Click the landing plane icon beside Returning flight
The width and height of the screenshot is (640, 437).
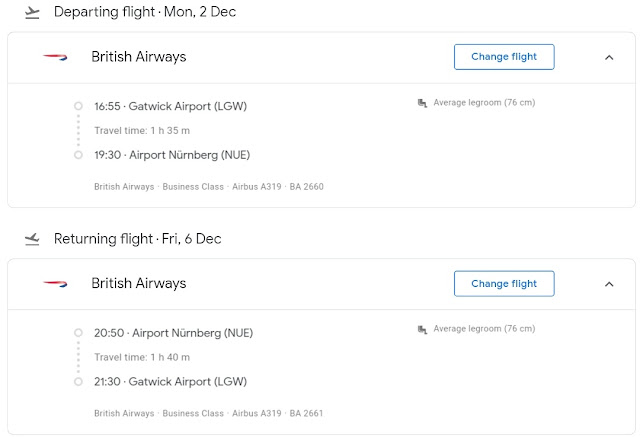(x=32, y=239)
